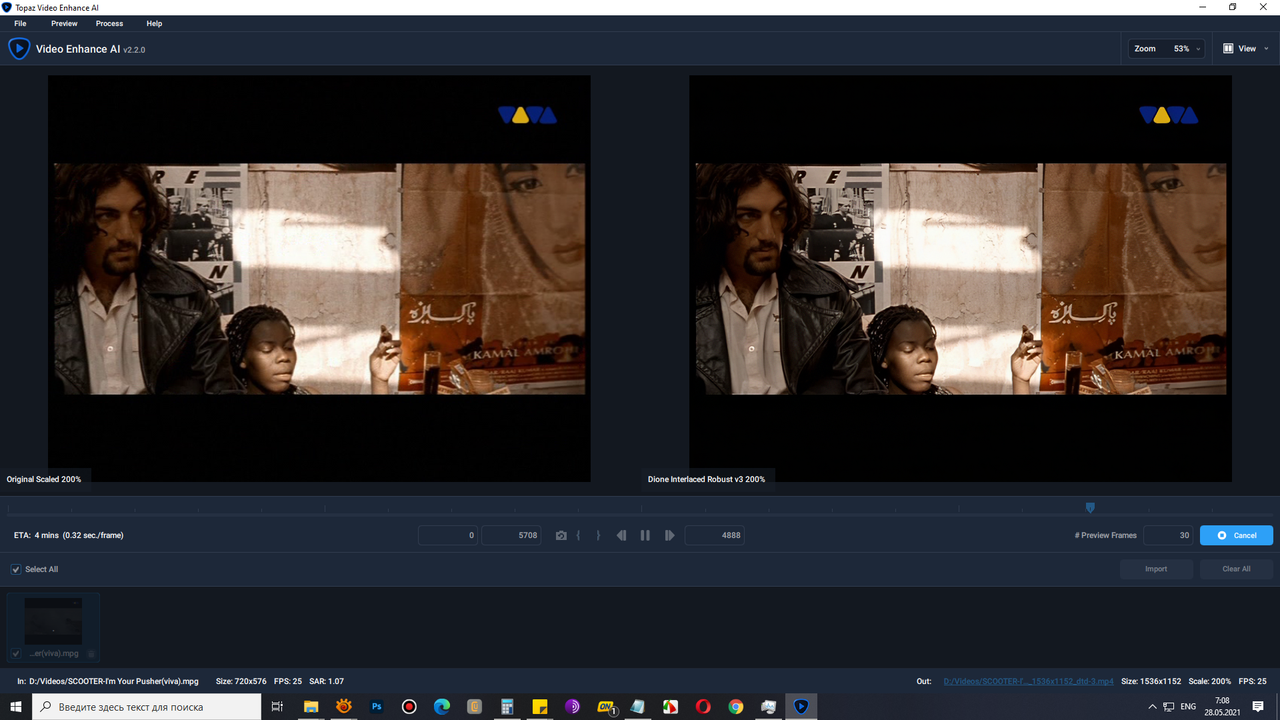Open the Windows Start menu

[16, 706]
